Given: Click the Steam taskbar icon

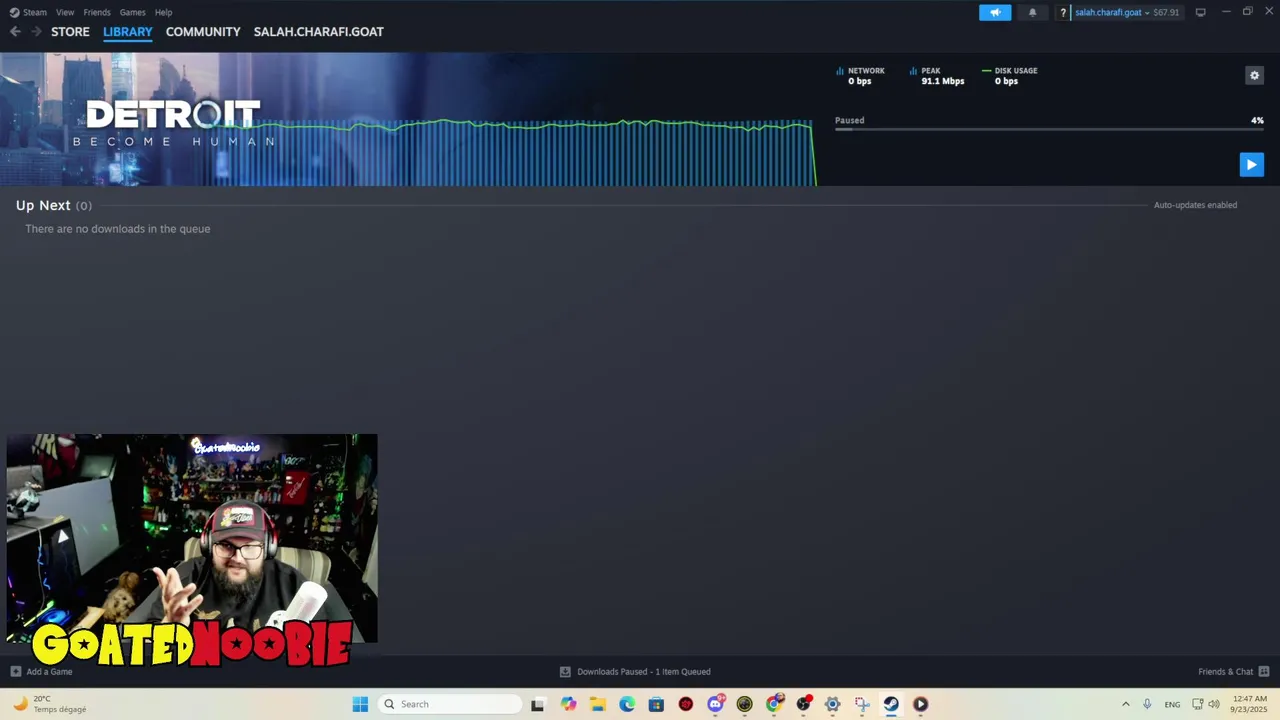Looking at the screenshot, I should click(x=891, y=704).
